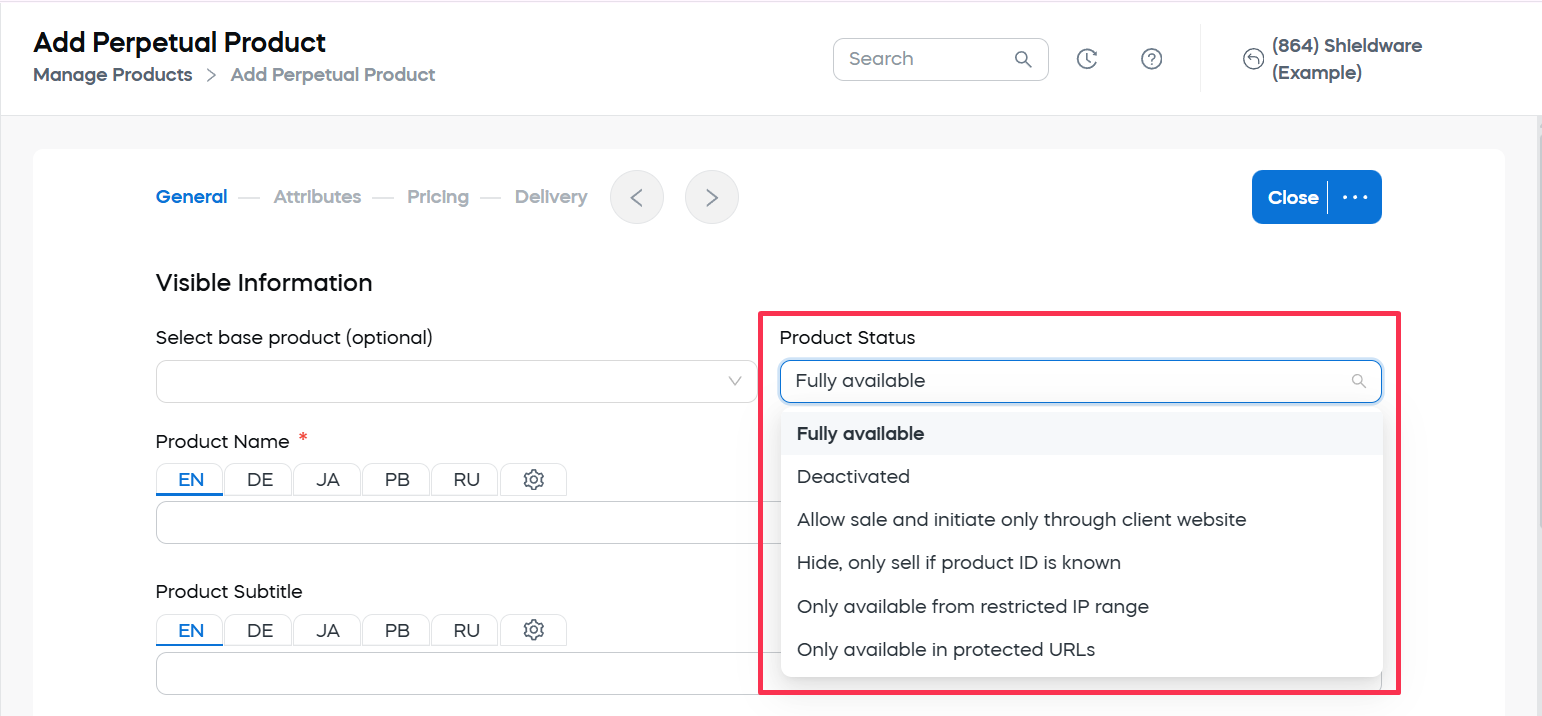
Task: Click the search magnifier in header
Action: [x=1023, y=59]
